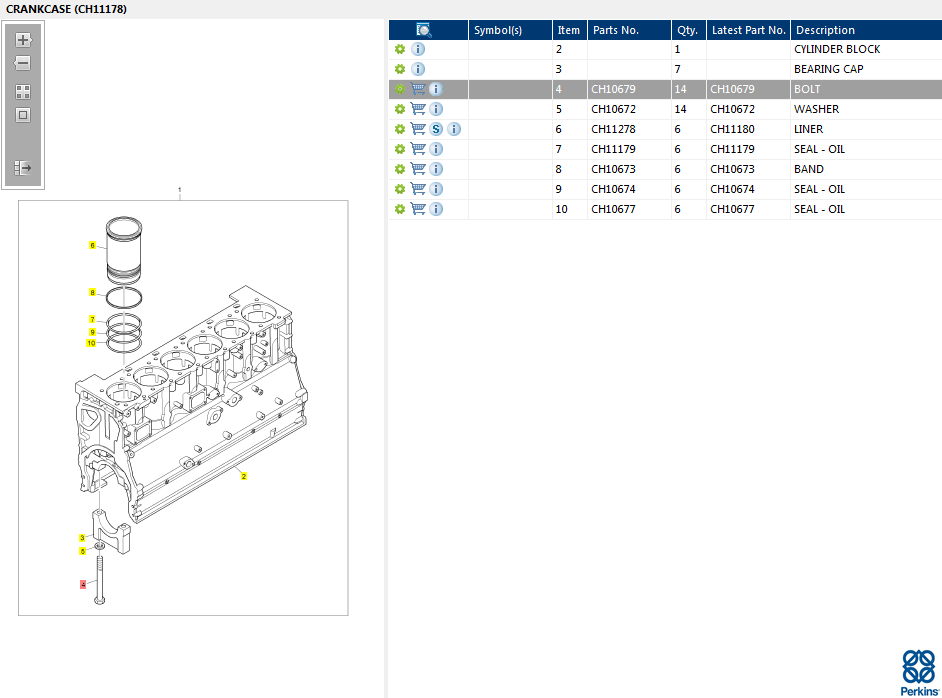This screenshot has width=942, height=698.
Task: Sort table by Parts No. column header
Action: point(615,30)
